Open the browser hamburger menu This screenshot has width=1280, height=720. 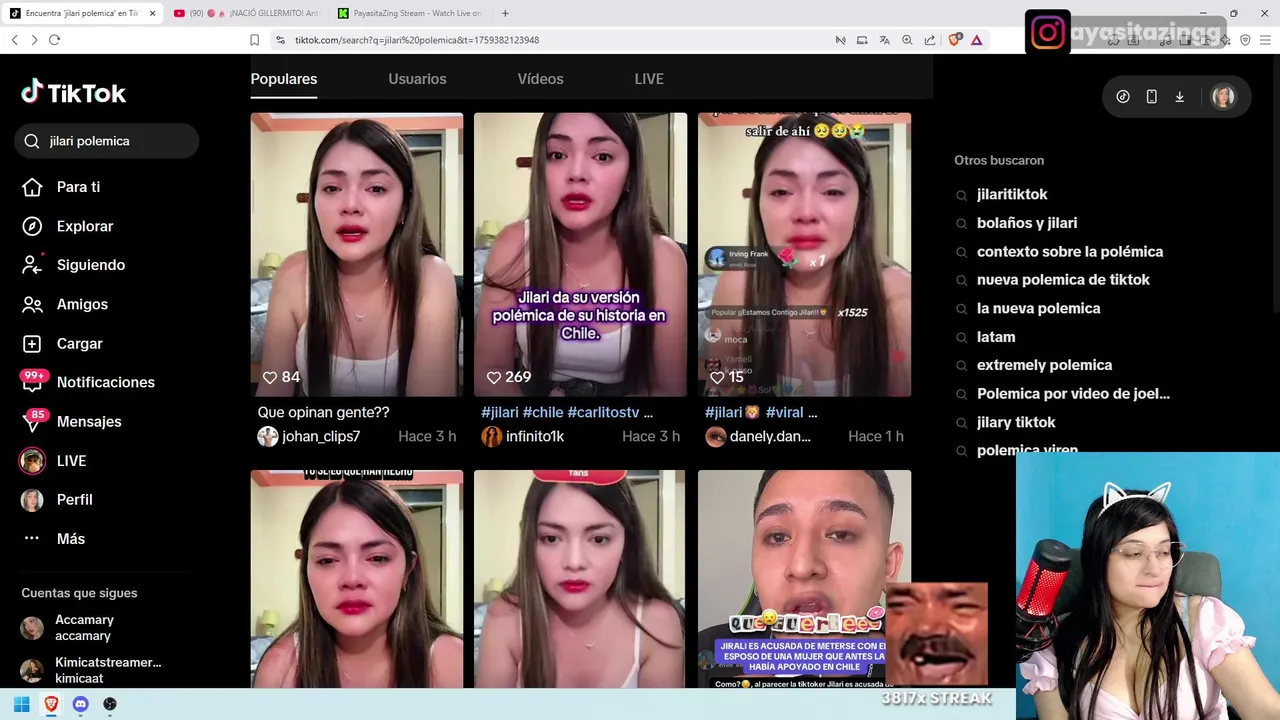point(1265,40)
